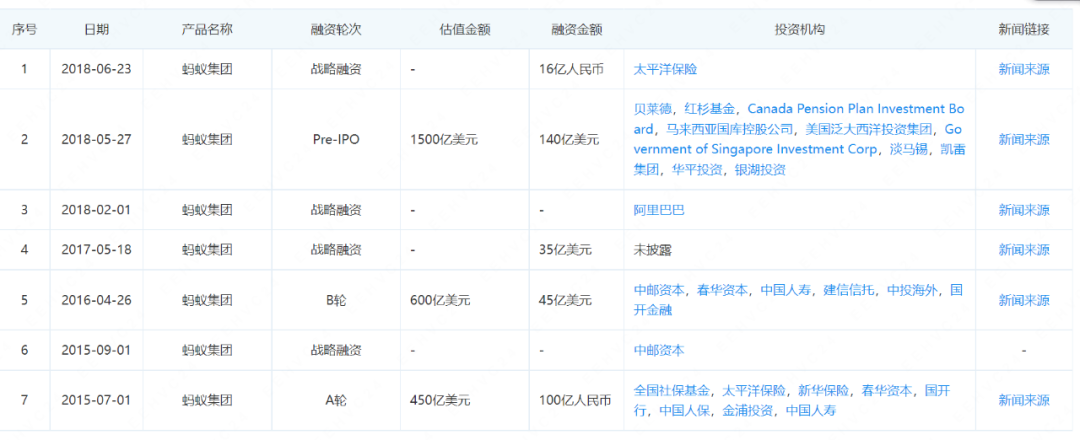Open 新闻来源 link for the 2017-05-18 row

1024,250
